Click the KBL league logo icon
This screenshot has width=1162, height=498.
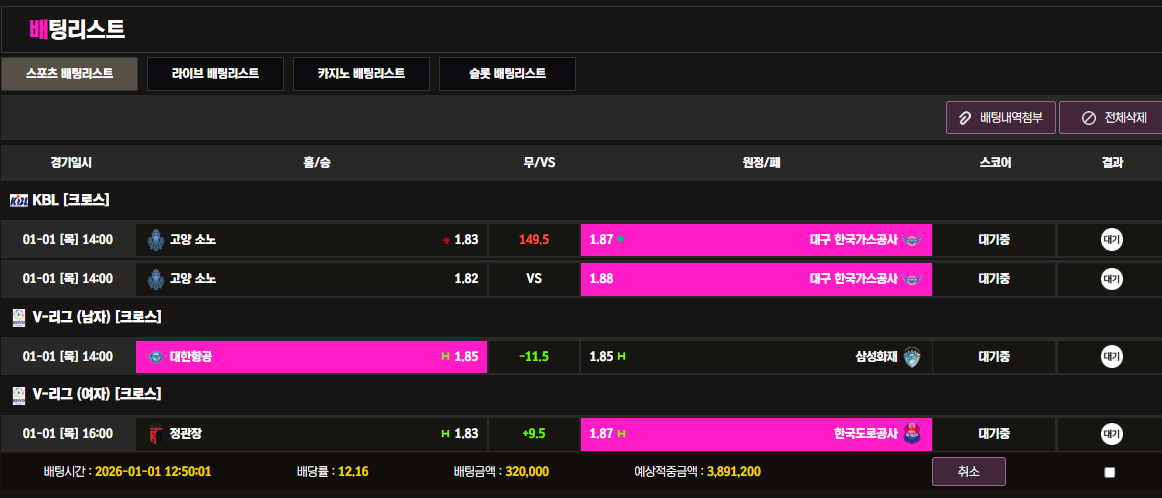(x=18, y=200)
